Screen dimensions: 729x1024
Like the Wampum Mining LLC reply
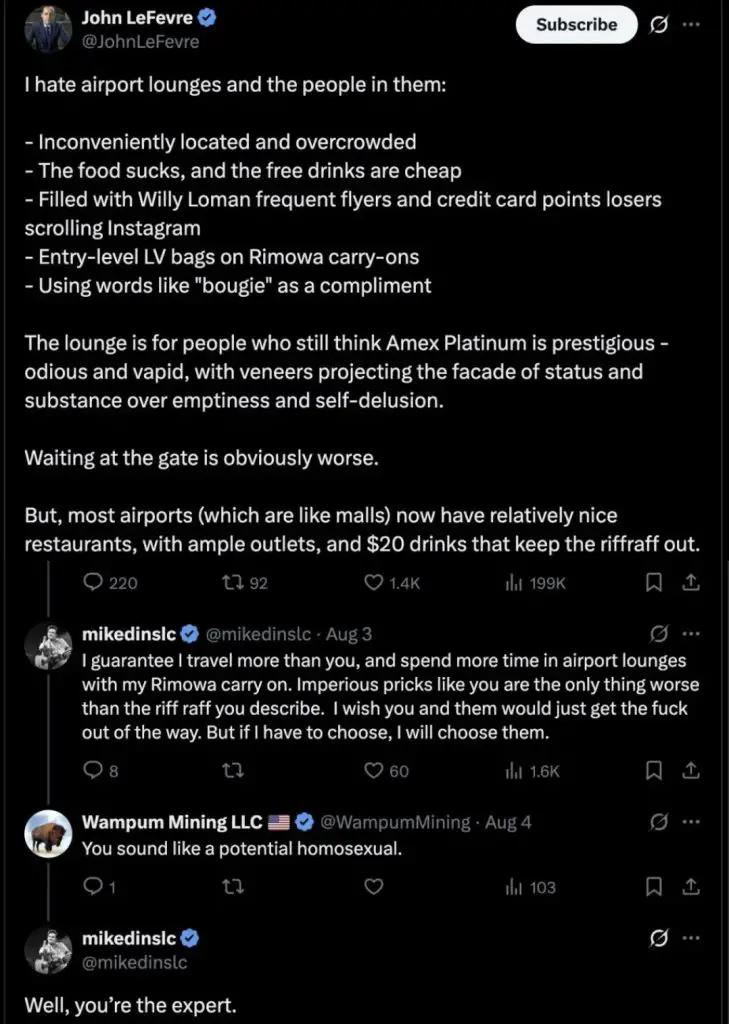(x=374, y=887)
